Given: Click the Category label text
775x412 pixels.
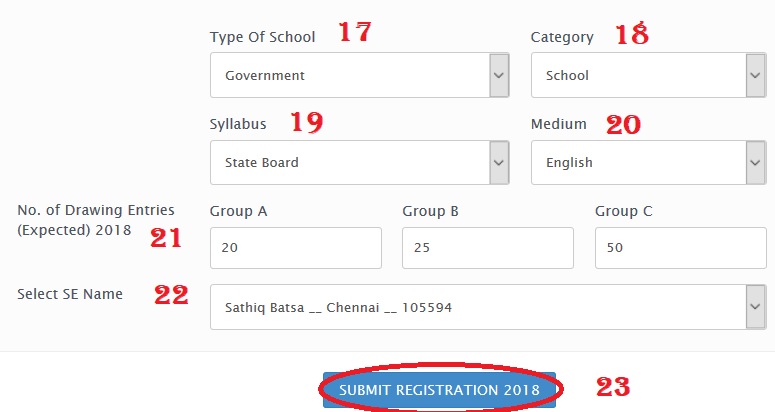Looking at the screenshot, I should [x=561, y=37].
